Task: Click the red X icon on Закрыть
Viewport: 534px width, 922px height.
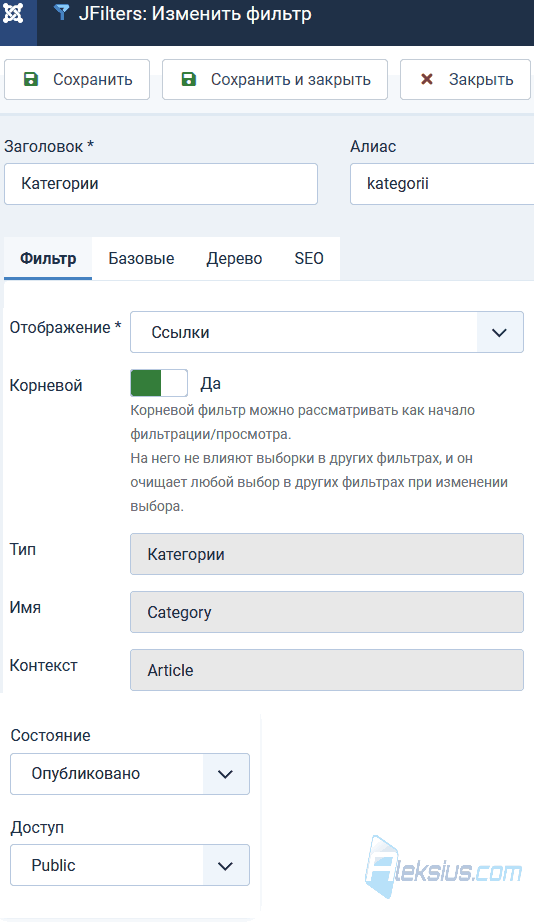Action: pos(427,79)
